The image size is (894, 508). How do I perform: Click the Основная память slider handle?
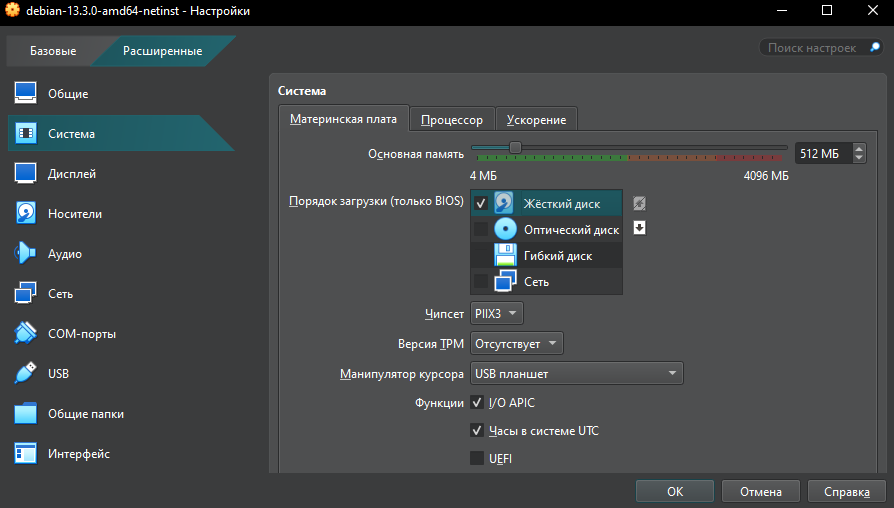tap(515, 148)
